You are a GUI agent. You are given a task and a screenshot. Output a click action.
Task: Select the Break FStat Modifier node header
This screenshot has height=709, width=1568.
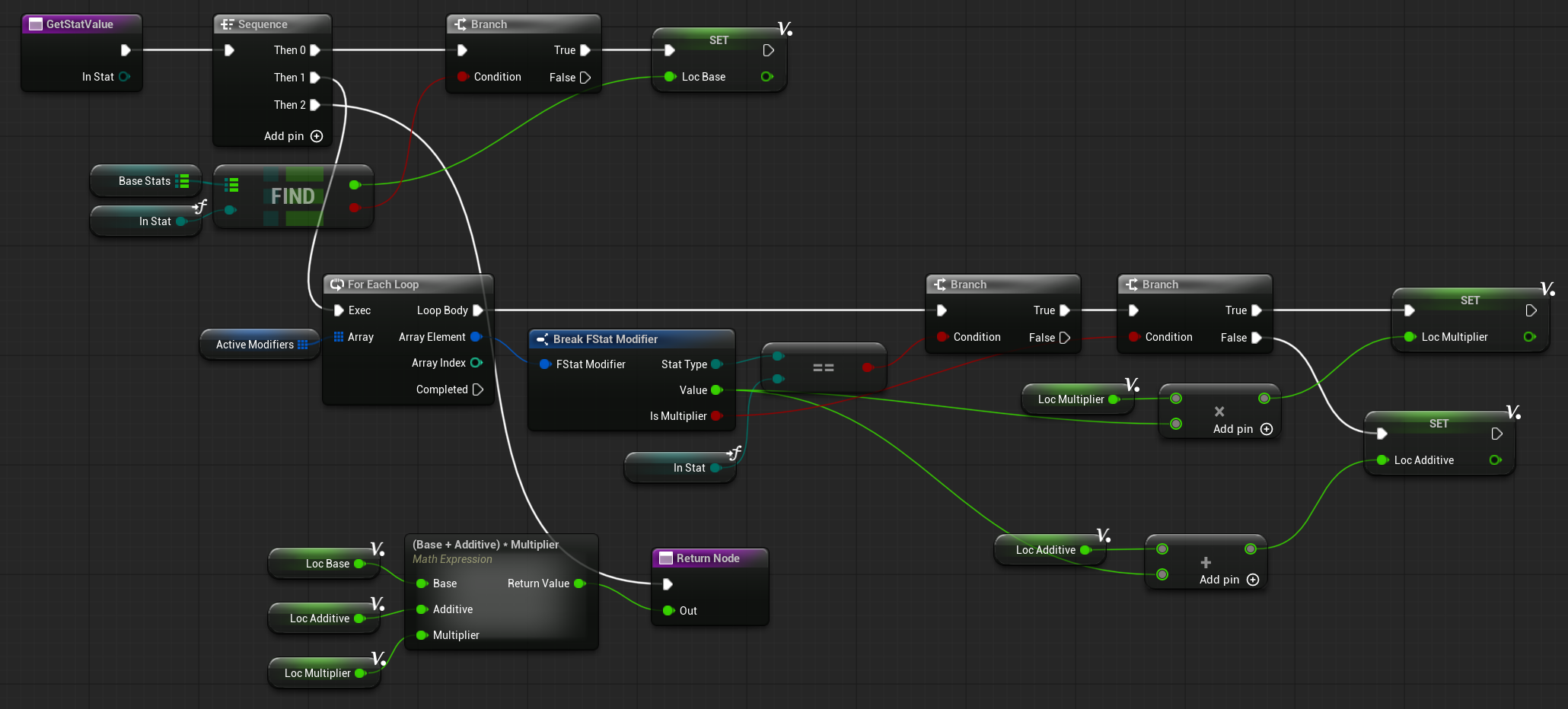pyautogui.click(x=605, y=339)
